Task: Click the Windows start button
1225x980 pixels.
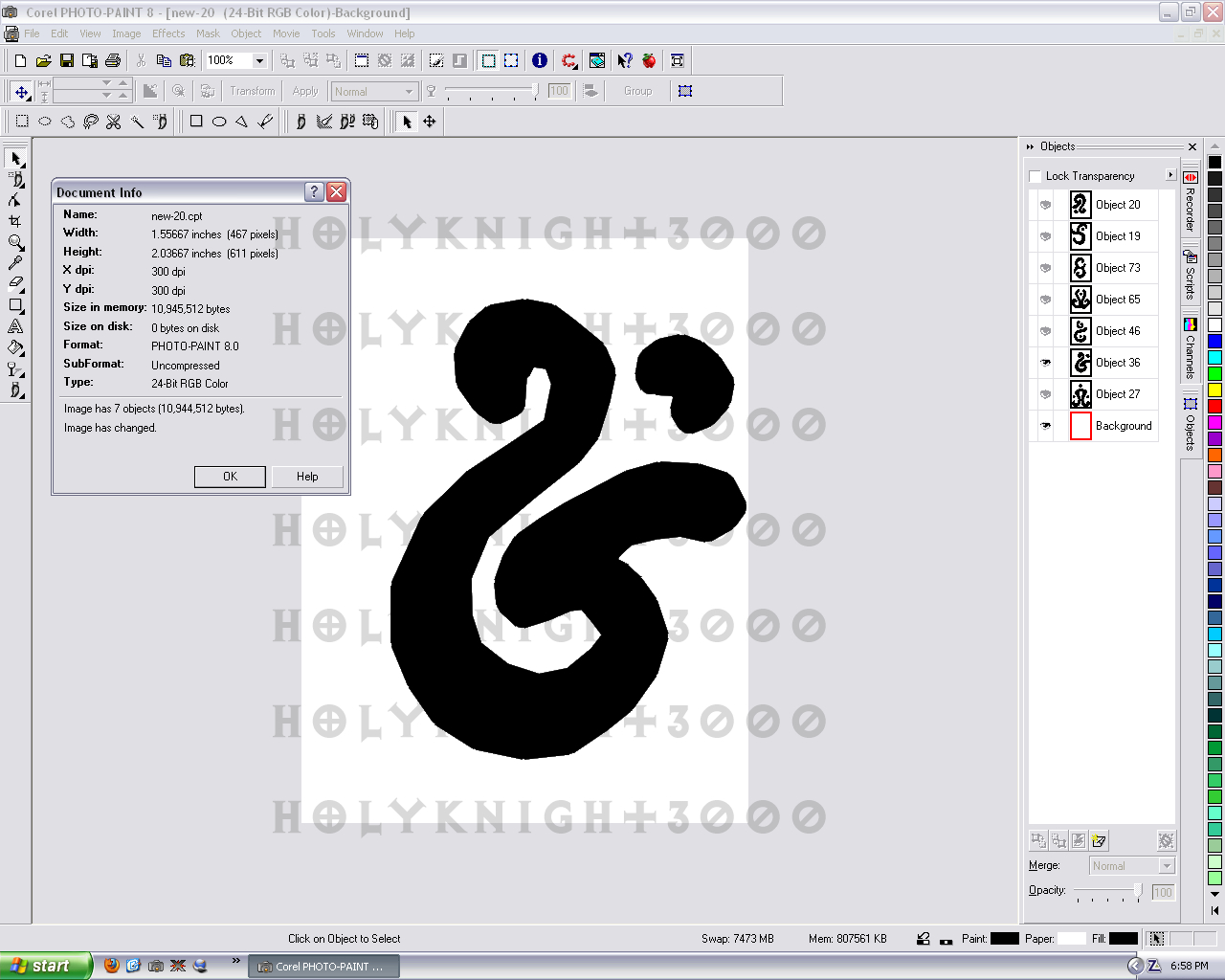Action: tap(46, 966)
